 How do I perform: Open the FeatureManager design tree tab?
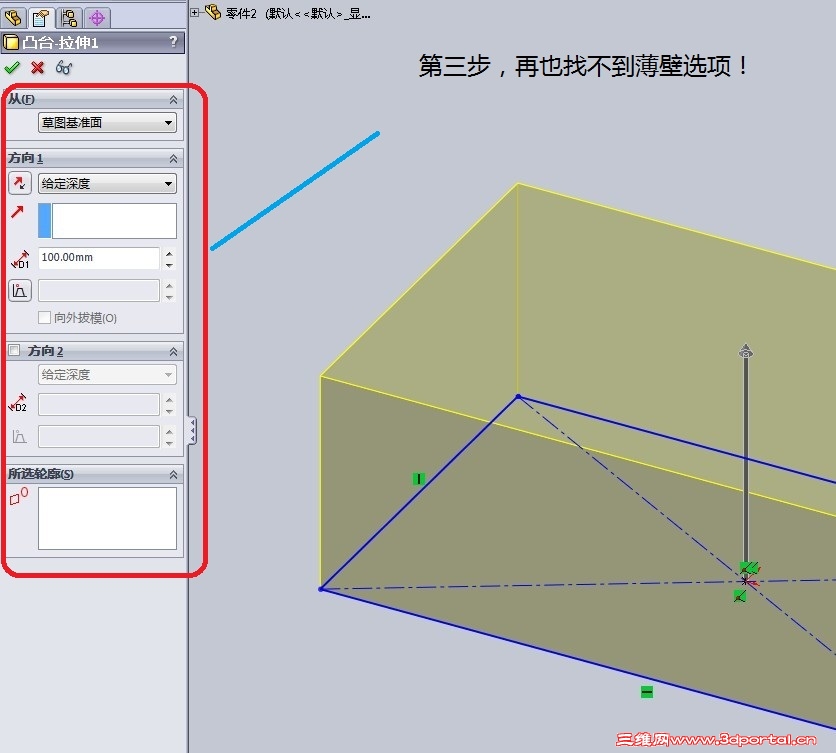(13, 18)
